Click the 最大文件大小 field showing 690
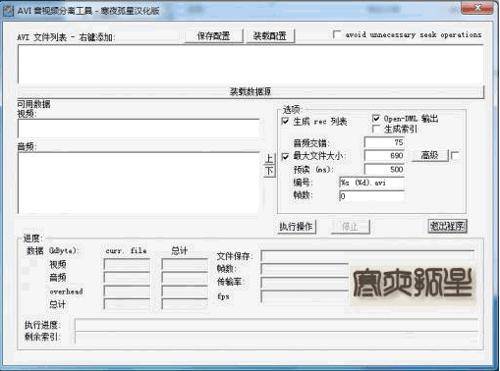 point(384,156)
